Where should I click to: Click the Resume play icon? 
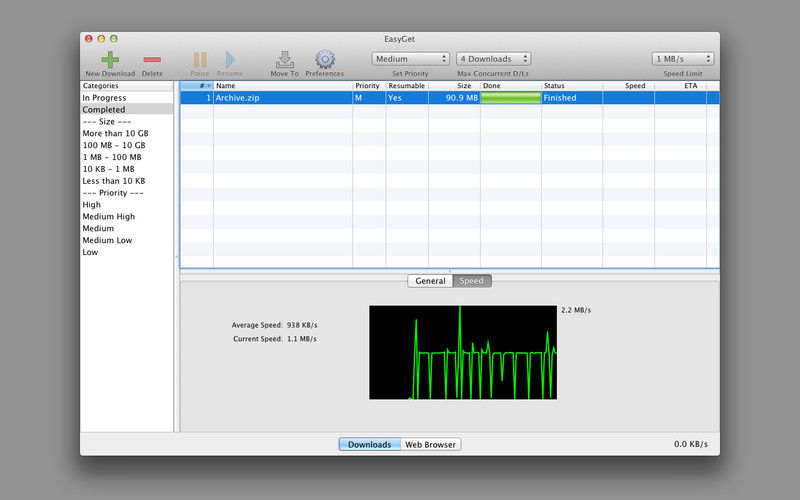[230, 60]
